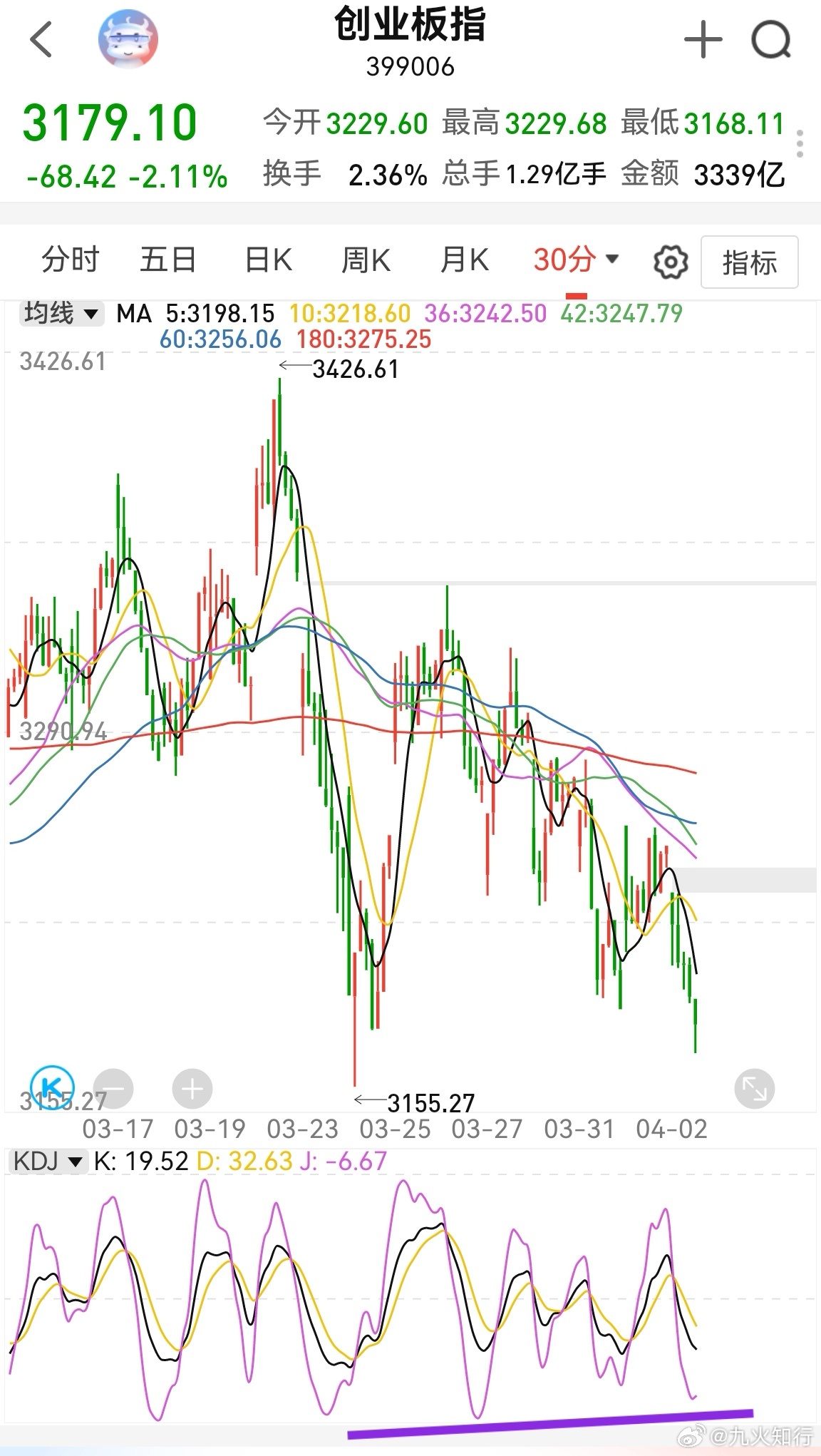The height and width of the screenshot is (1456, 821).
Task: Tap KDJ K value 19.52
Action: pyautogui.click(x=141, y=1162)
